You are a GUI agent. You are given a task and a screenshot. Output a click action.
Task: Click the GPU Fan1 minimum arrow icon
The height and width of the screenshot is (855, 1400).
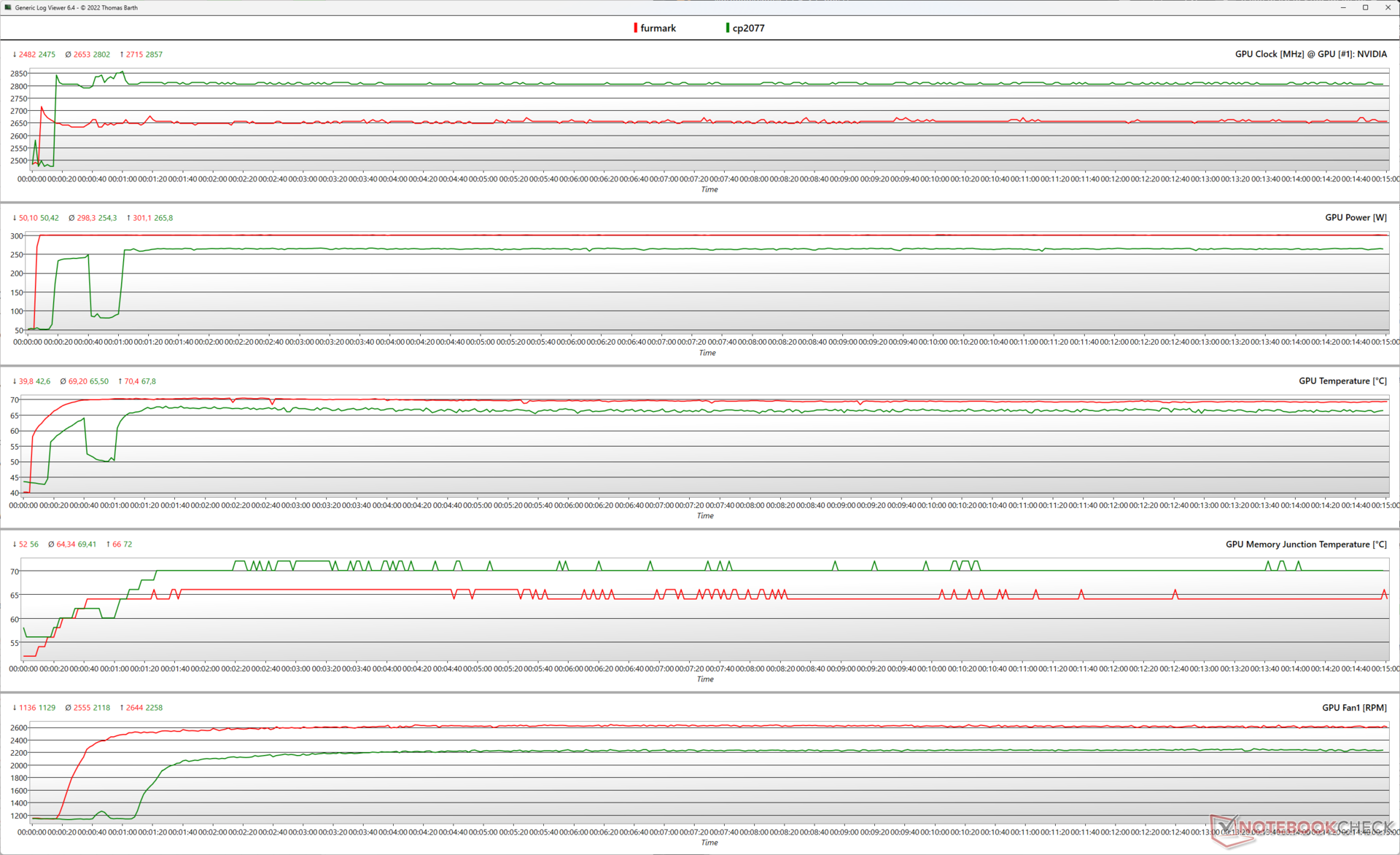point(15,708)
